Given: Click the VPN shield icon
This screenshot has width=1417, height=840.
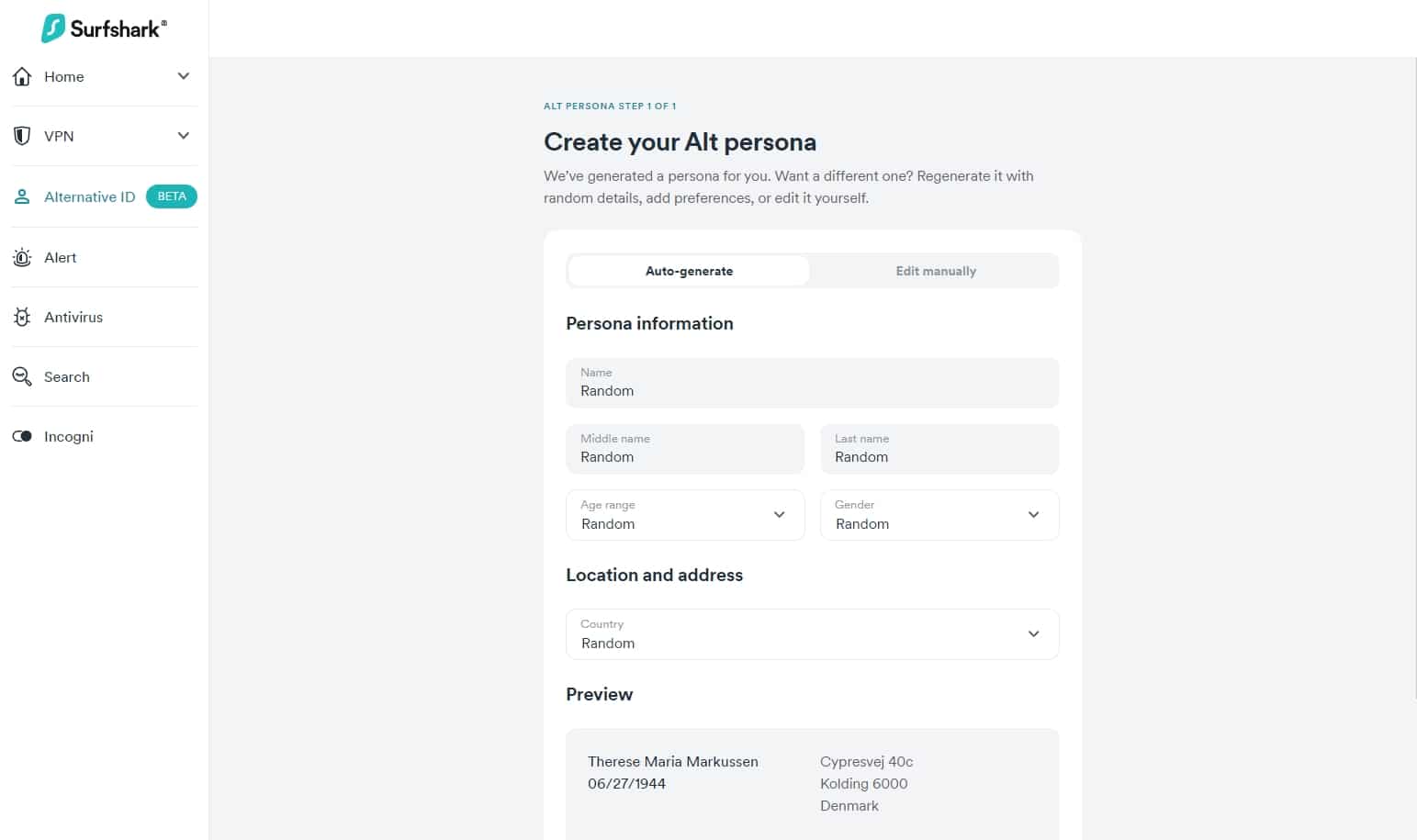Looking at the screenshot, I should tap(22, 136).
